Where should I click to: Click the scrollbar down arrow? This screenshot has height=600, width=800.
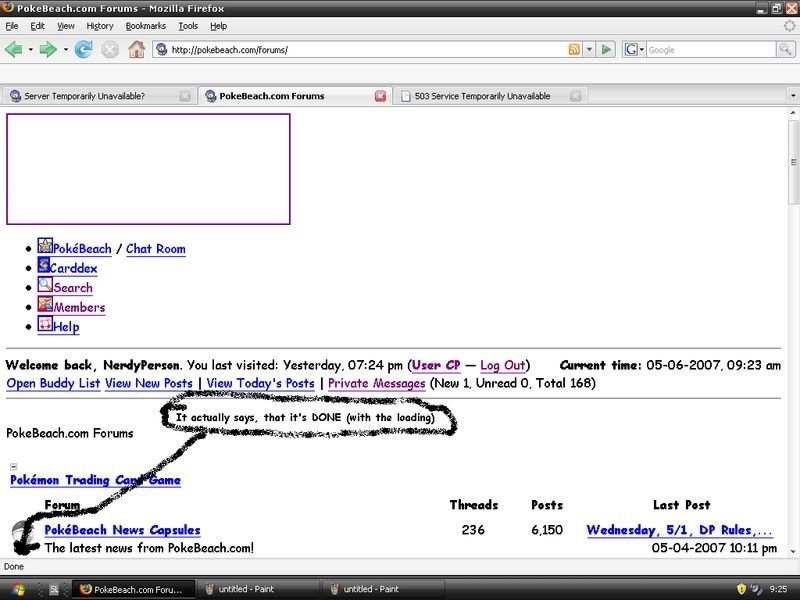[x=793, y=552]
